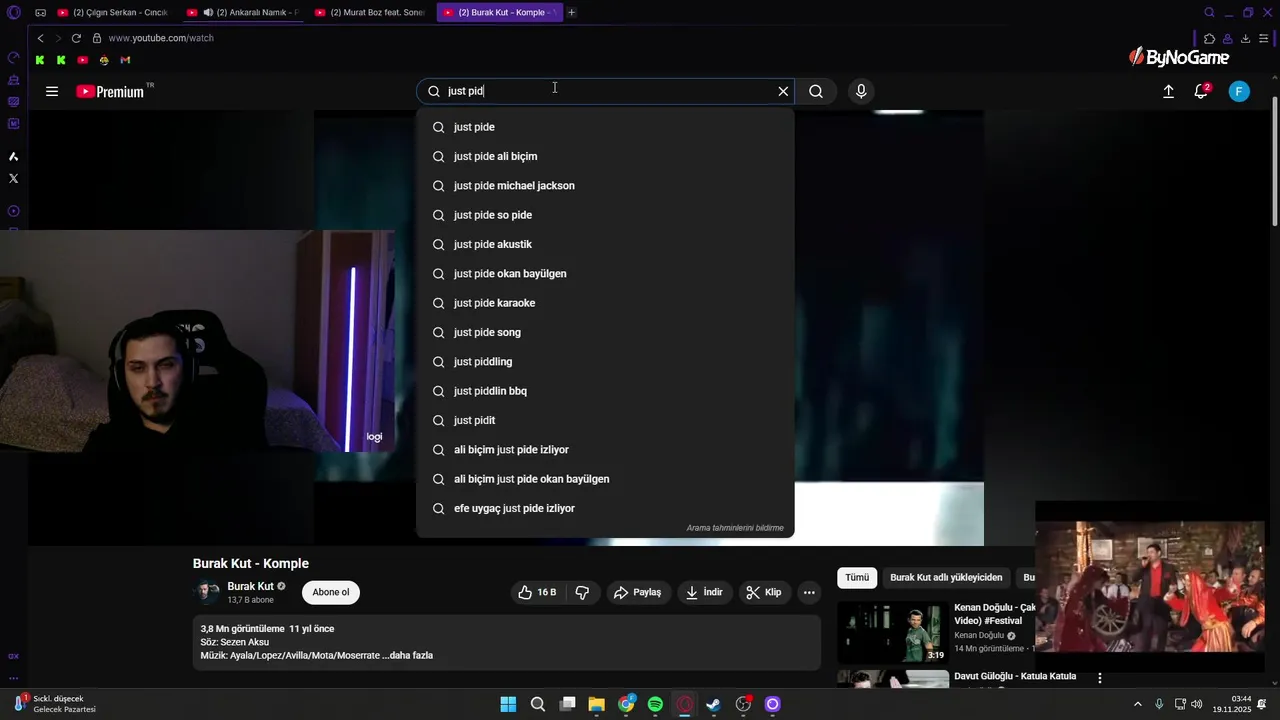This screenshot has height=720, width=1280.
Task: Select suggestion 'just piddlin bbq'
Action: coord(605,391)
